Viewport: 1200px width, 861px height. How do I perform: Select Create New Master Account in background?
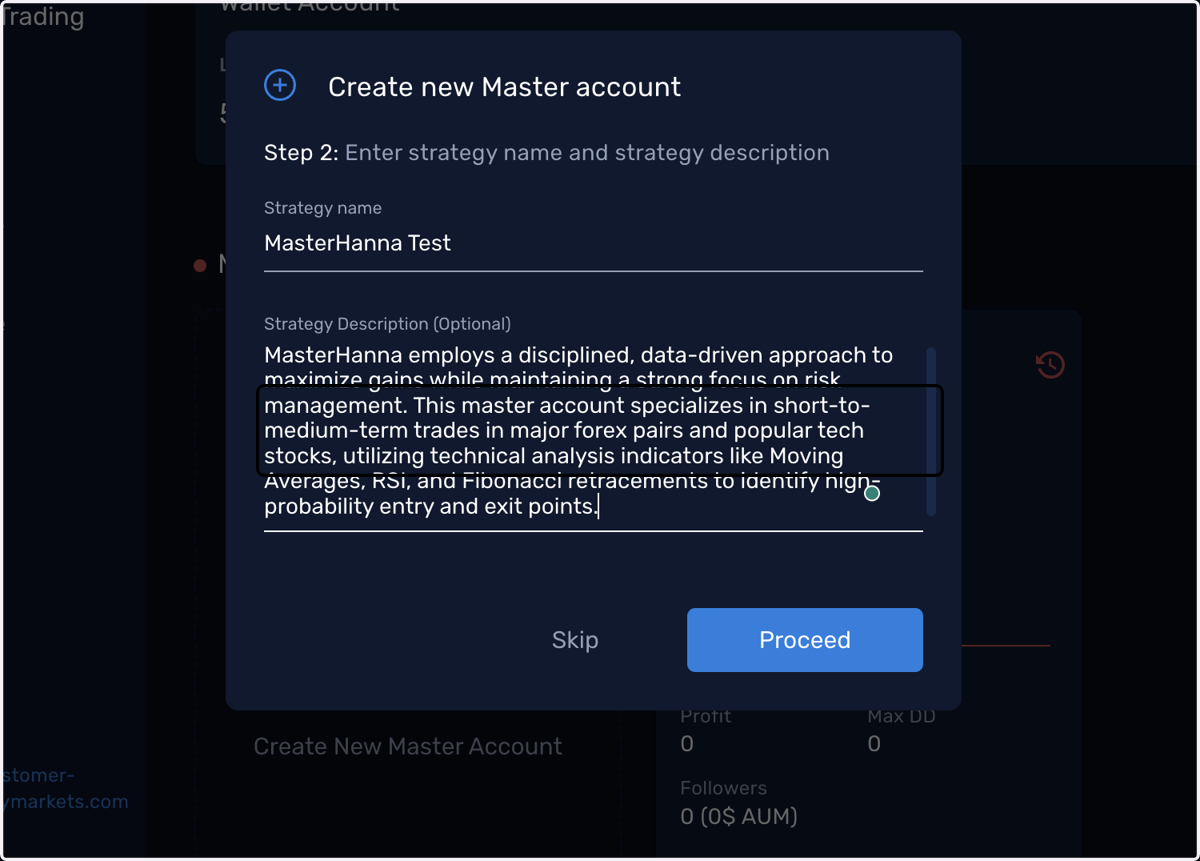pyautogui.click(x=408, y=746)
